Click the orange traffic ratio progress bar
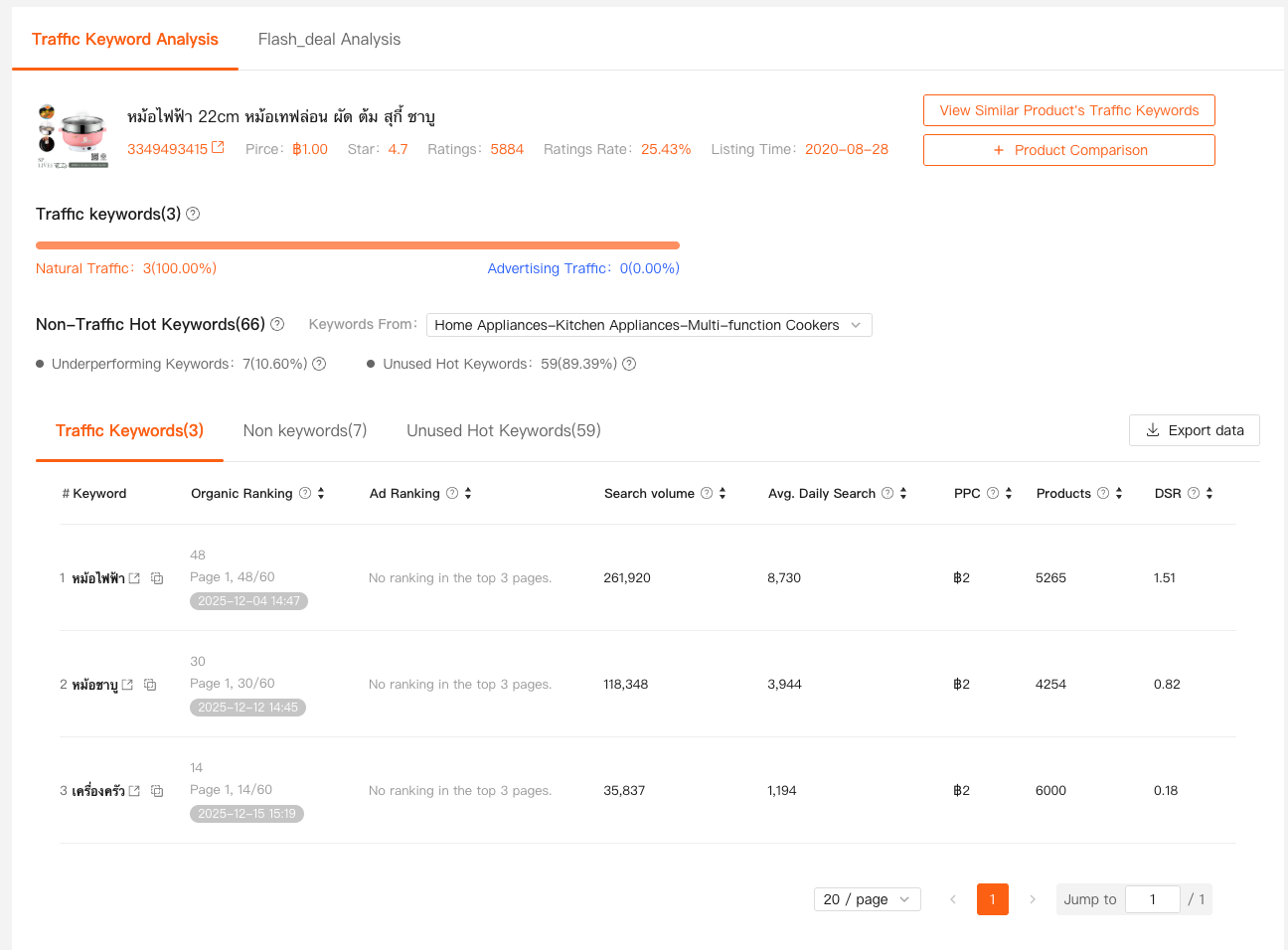Viewport: 1288px width, 950px height. click(358, 245)
